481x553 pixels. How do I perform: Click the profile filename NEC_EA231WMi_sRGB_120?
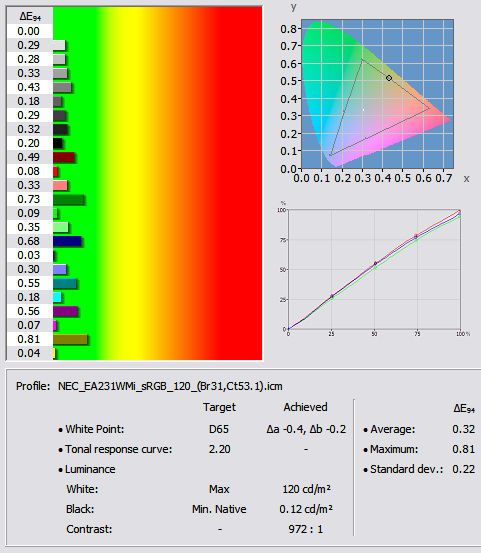170,386
